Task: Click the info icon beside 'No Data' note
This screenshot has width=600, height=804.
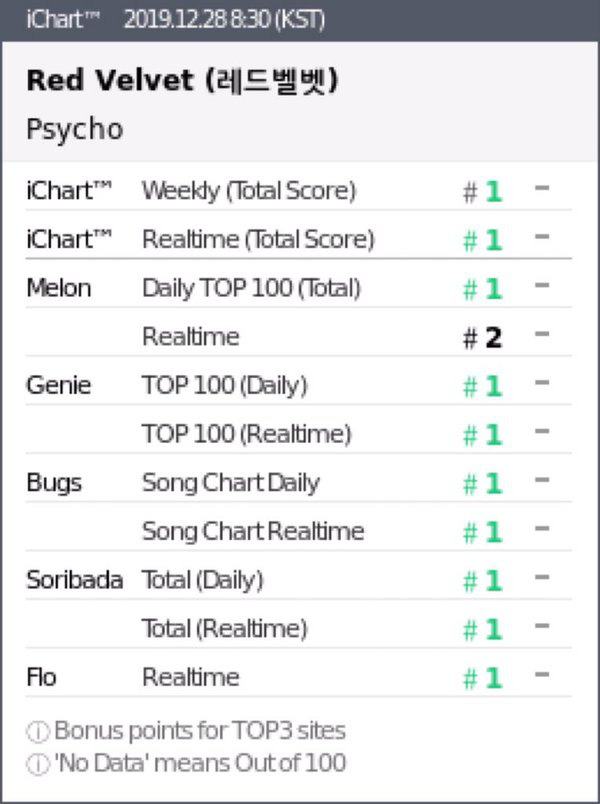Action: pos(37,764)
